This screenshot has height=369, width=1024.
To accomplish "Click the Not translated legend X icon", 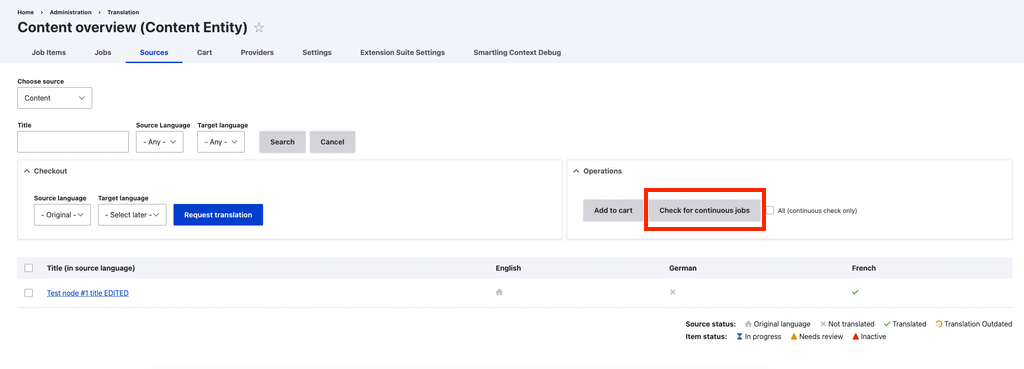I will (x=823, y=324).
